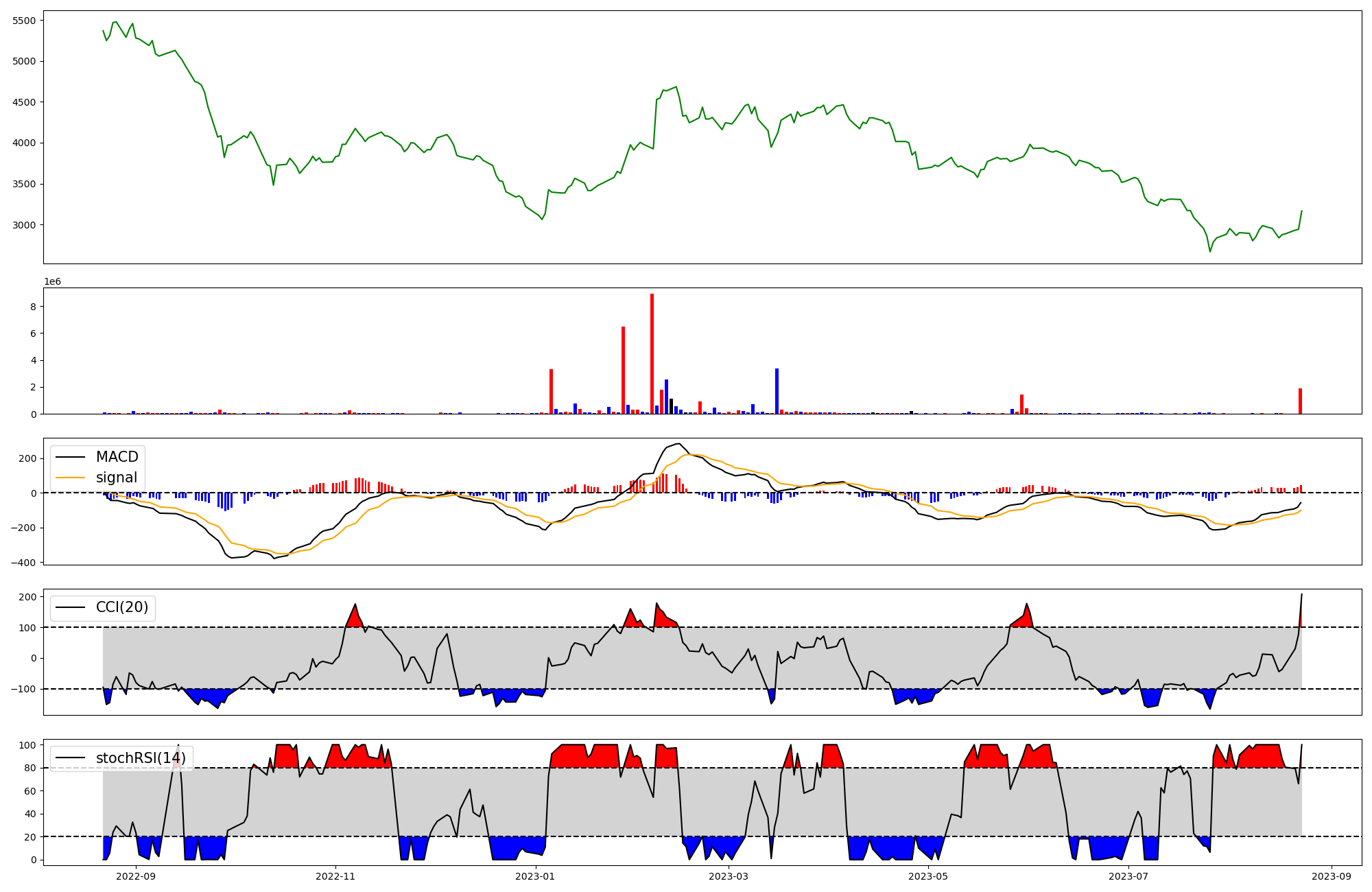Image resolution: width=1372 pixels, height=892 pixels.
Task: Click the 2023-05 x-axis date label
Action: (928, 876)
